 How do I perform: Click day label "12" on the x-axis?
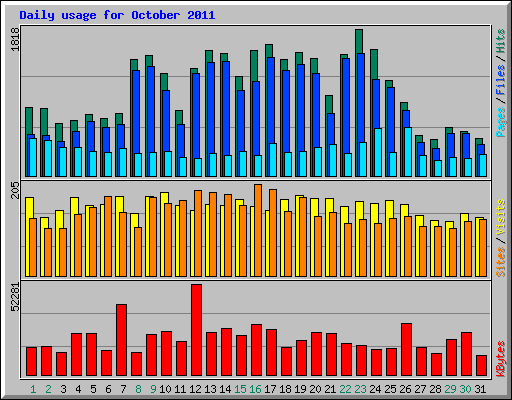tap(195, 389)
